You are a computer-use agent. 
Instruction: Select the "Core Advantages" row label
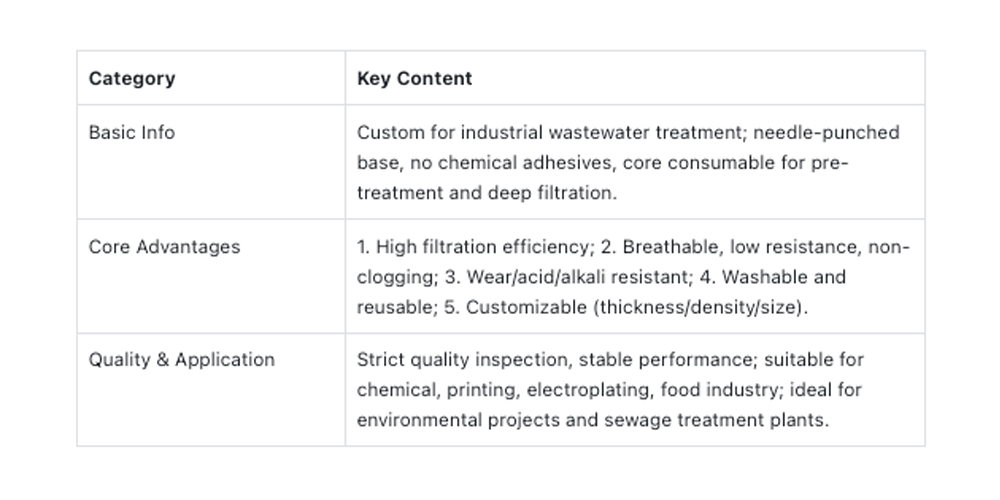coord(164,247)
